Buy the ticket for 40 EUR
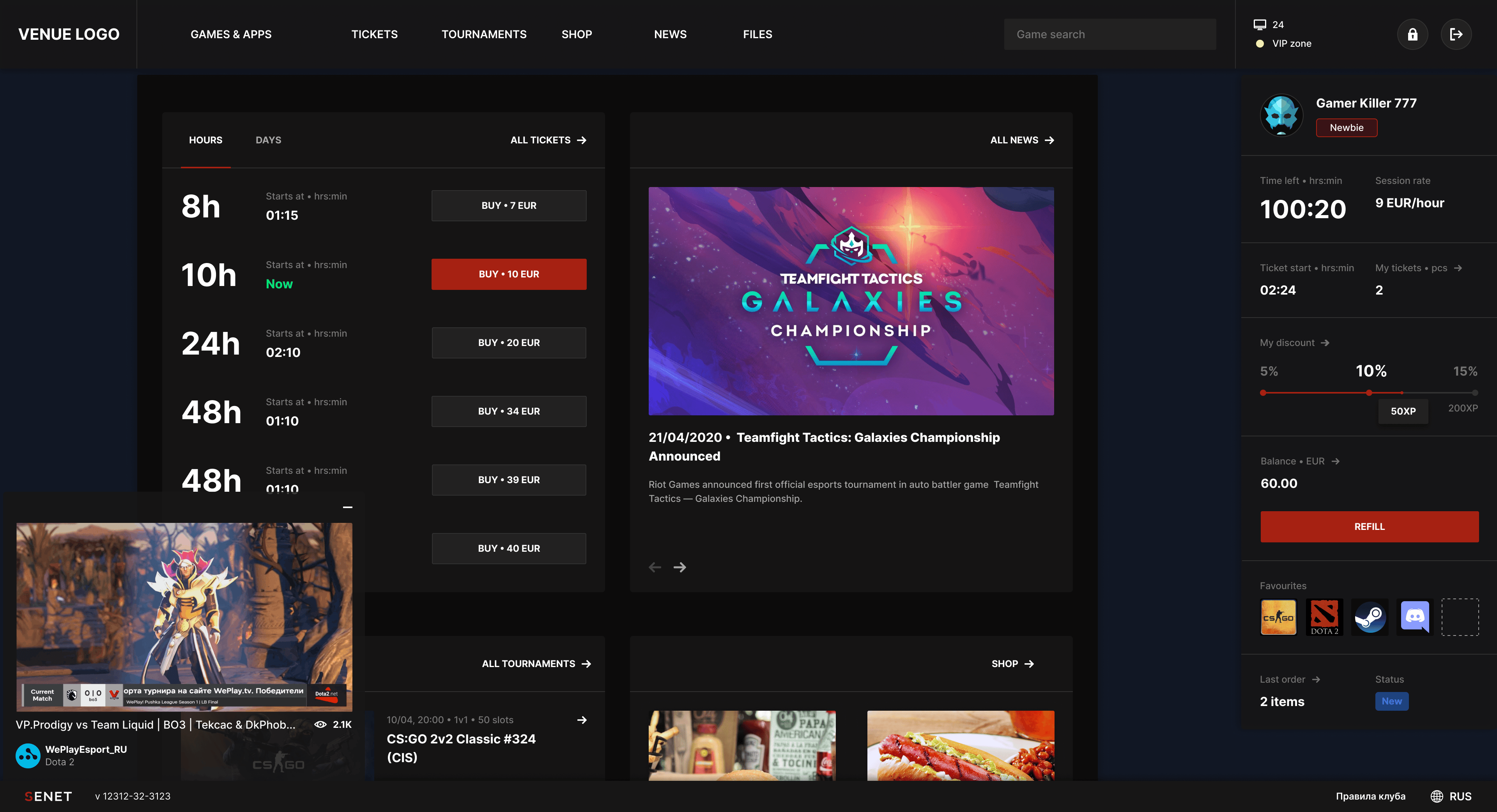The height and width of the screenshot is (812, 1497). 508,548
